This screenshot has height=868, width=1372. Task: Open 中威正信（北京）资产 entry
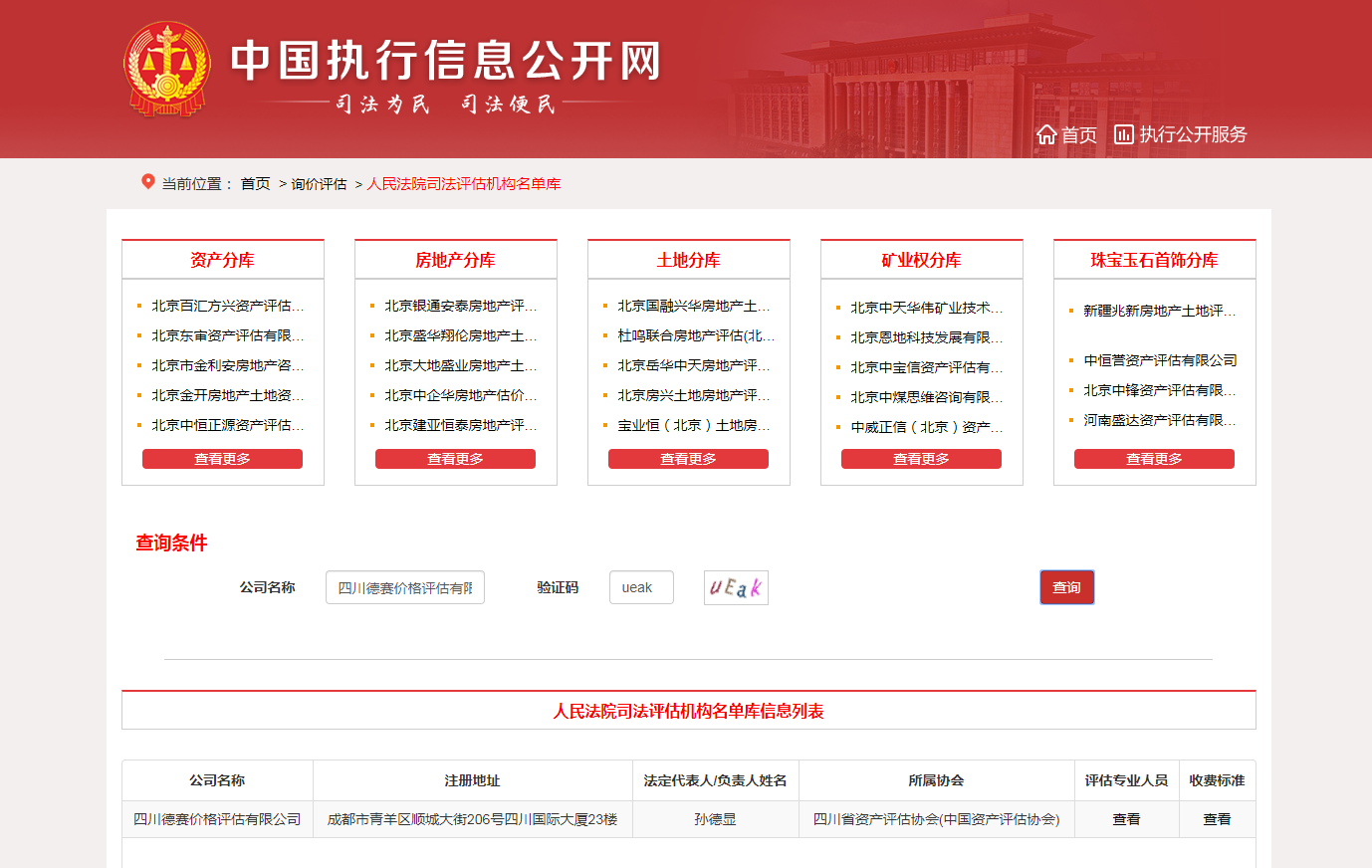[927, 427]
